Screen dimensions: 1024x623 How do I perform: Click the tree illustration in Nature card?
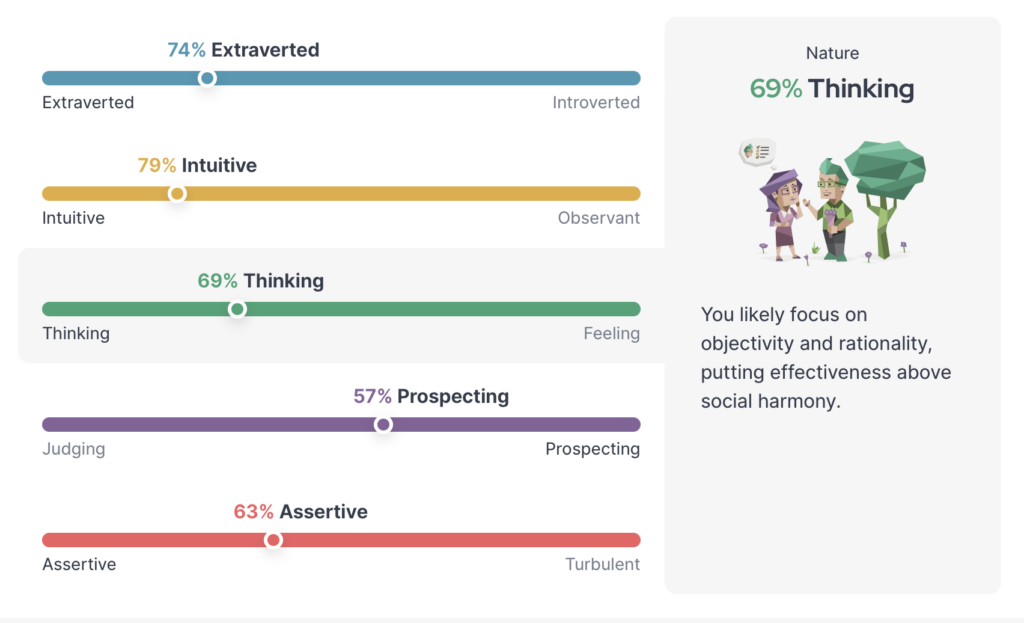point(885,199)
